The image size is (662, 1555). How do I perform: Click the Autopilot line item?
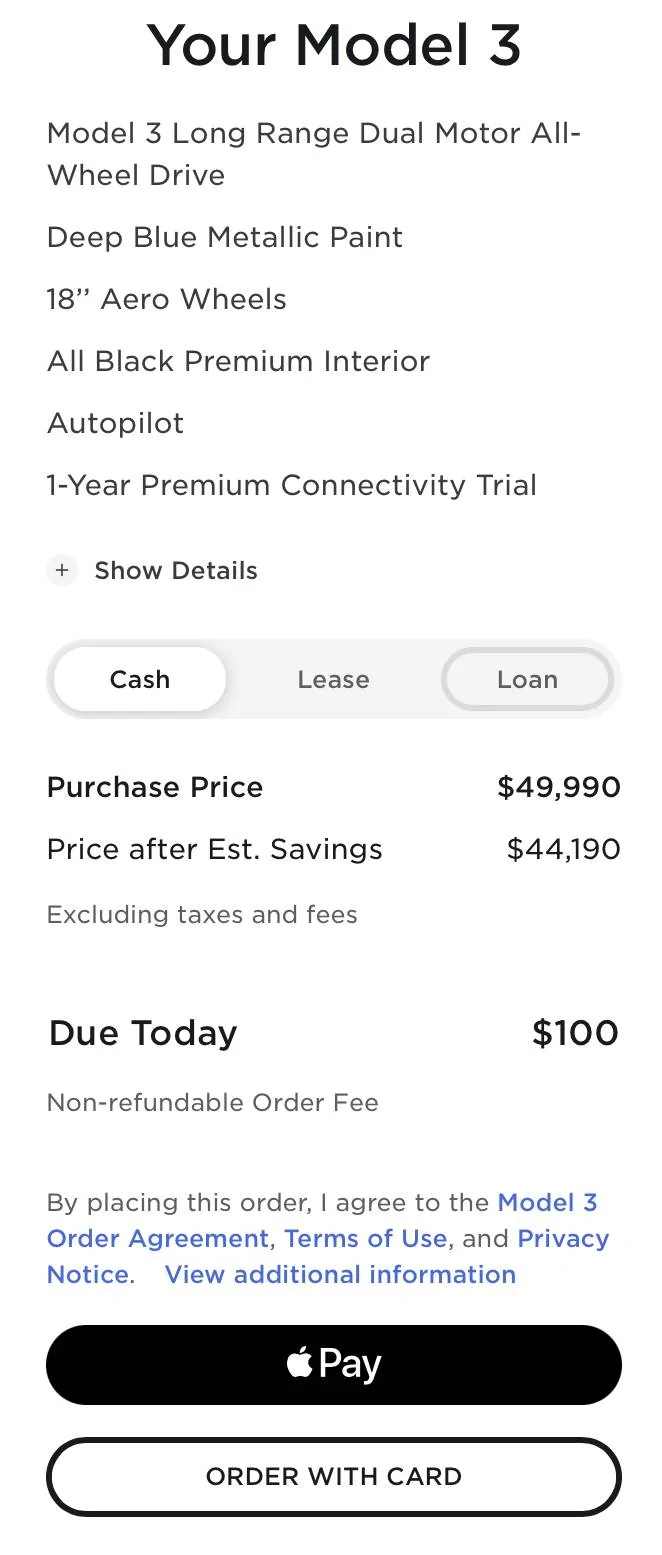tap(115, 423)
